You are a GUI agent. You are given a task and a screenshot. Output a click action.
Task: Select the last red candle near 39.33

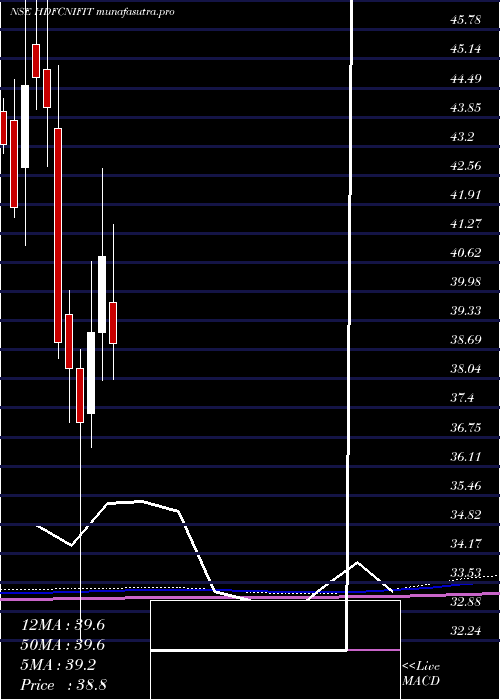tap(113, 323)
